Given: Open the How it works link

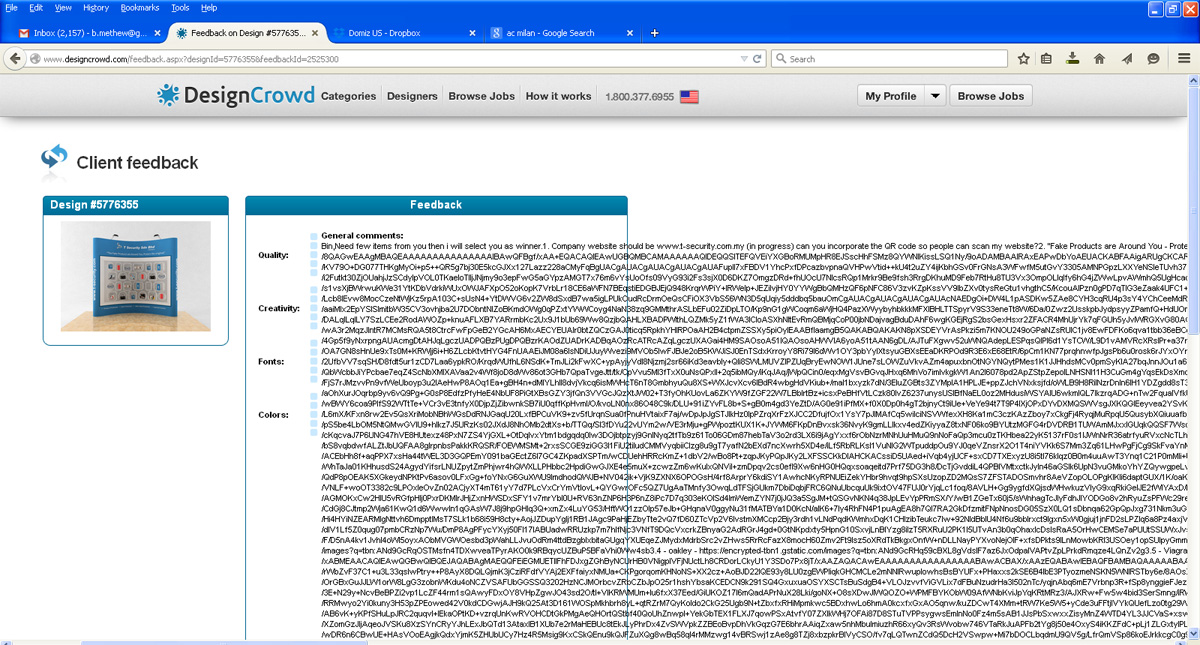Looking at the screenshot, I should click(558, 96).
